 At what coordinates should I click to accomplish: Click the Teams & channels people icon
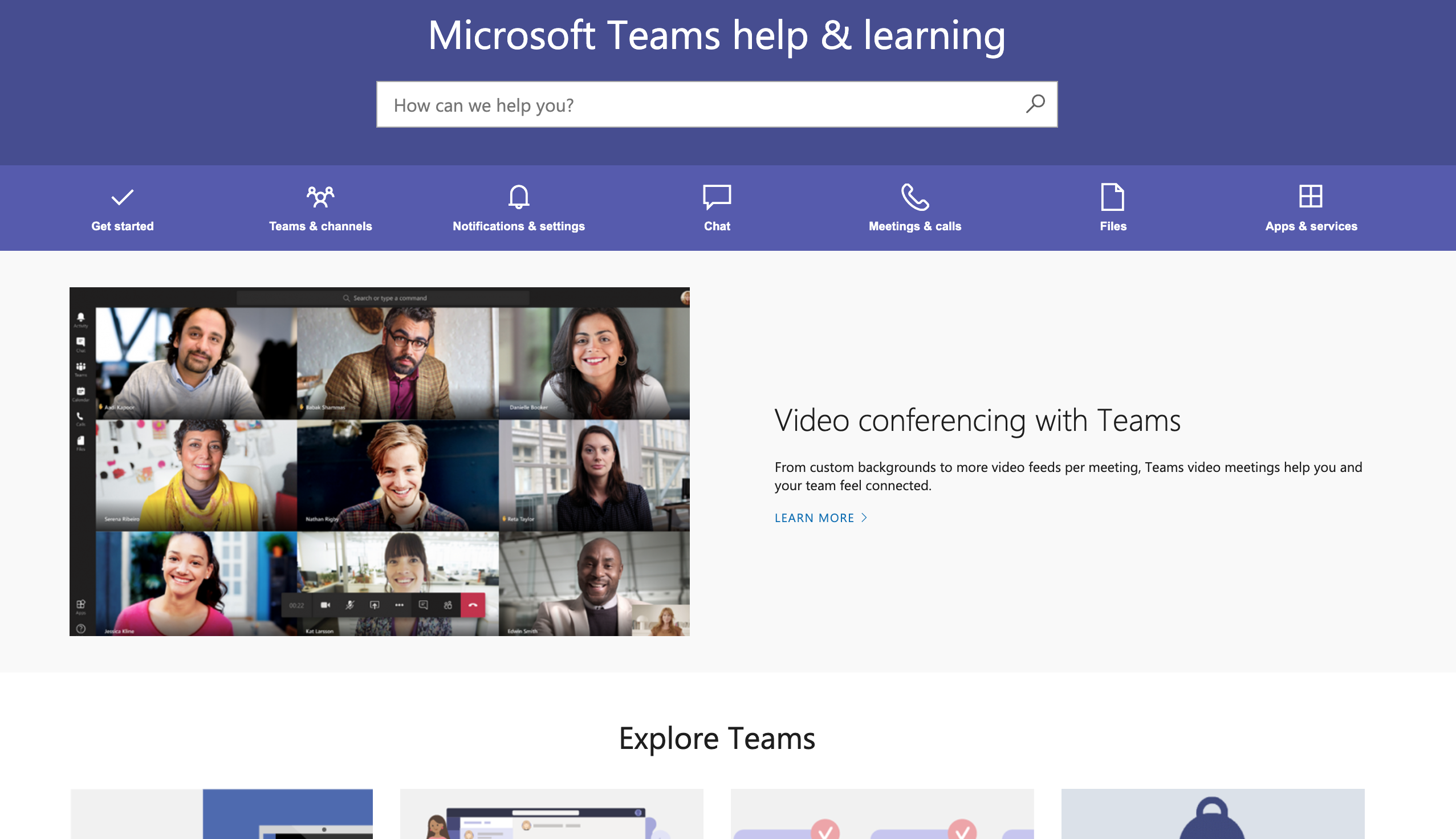coord(320,197)
